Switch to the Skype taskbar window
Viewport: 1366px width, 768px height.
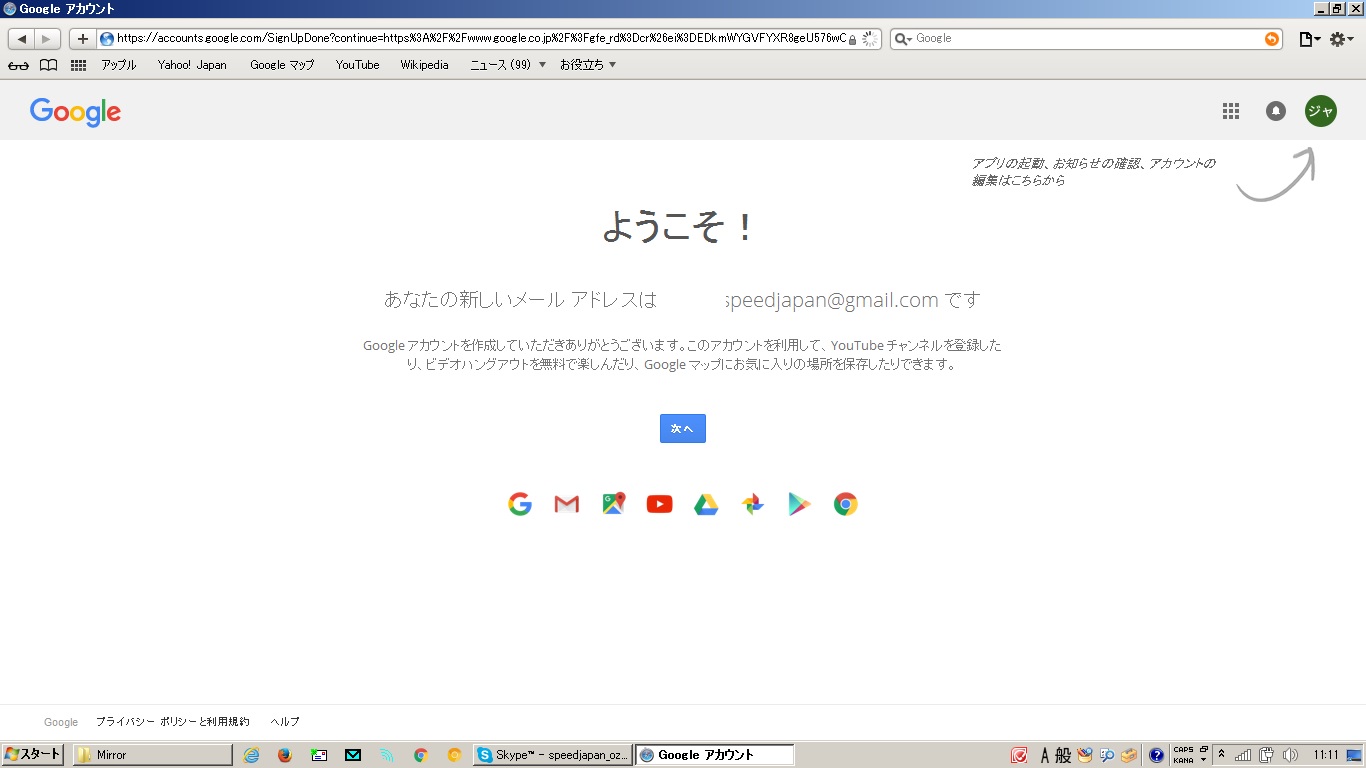pos(553,755)
